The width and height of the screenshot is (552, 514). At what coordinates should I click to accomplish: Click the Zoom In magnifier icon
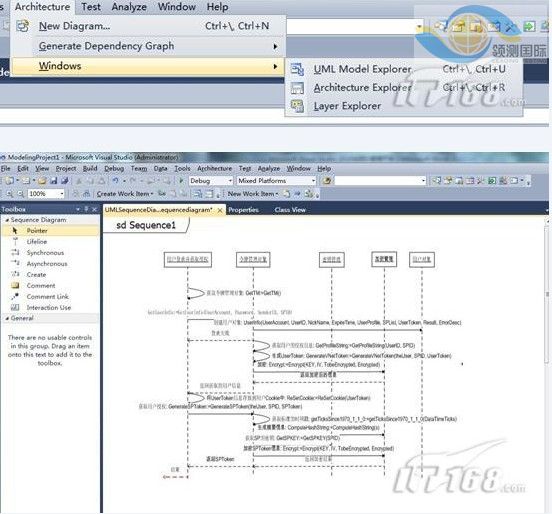point(10,194)
